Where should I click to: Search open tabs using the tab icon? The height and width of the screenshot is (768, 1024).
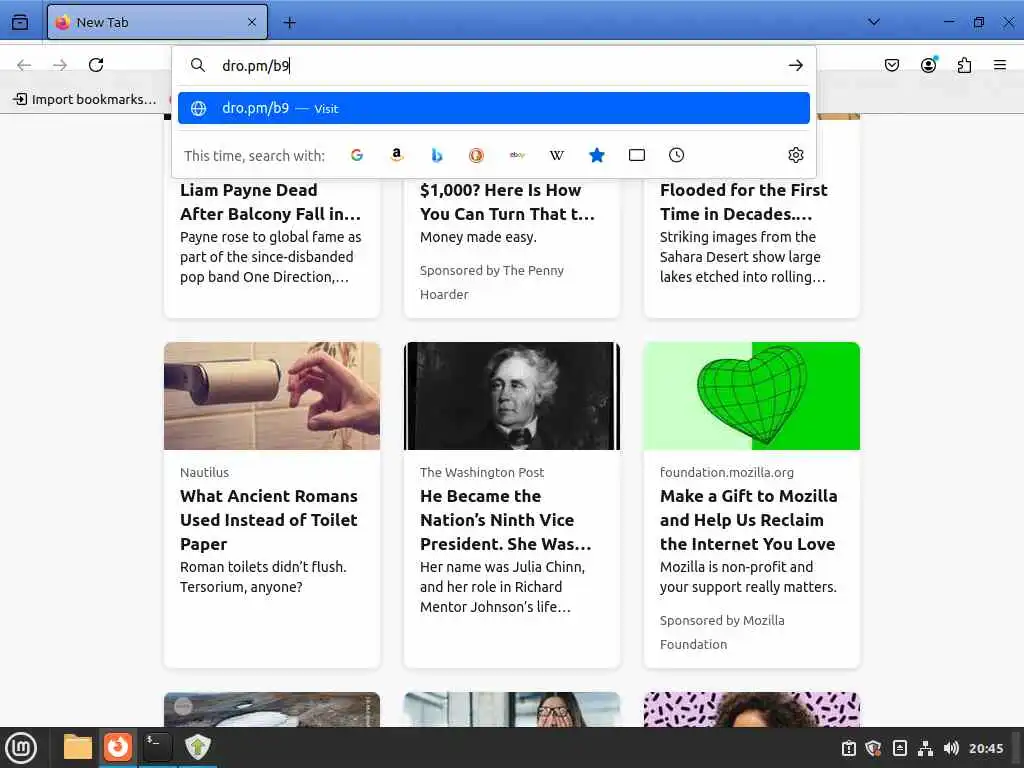click(x=637, y=155)
